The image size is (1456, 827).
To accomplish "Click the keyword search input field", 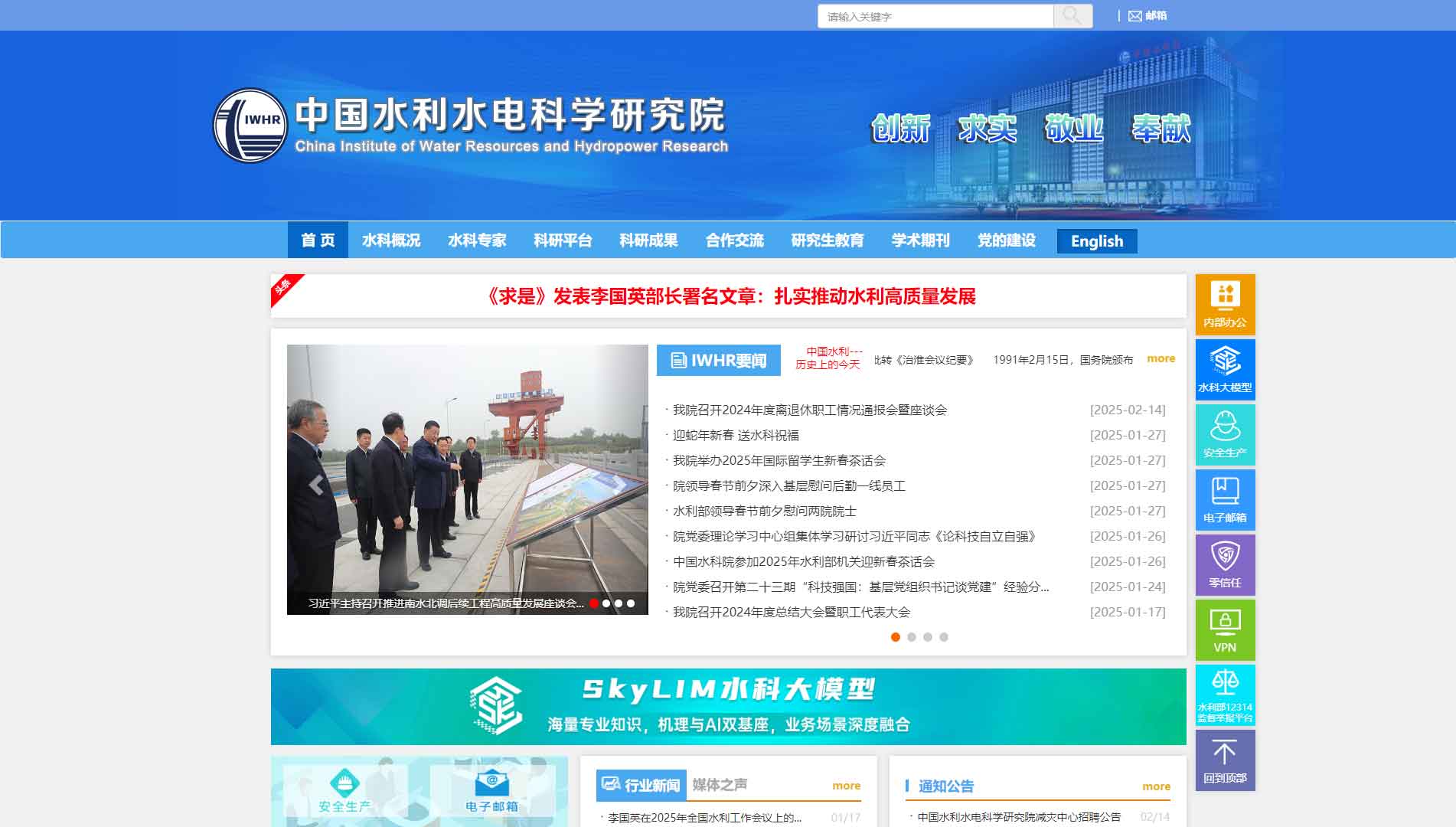I will tap(935, 16).
